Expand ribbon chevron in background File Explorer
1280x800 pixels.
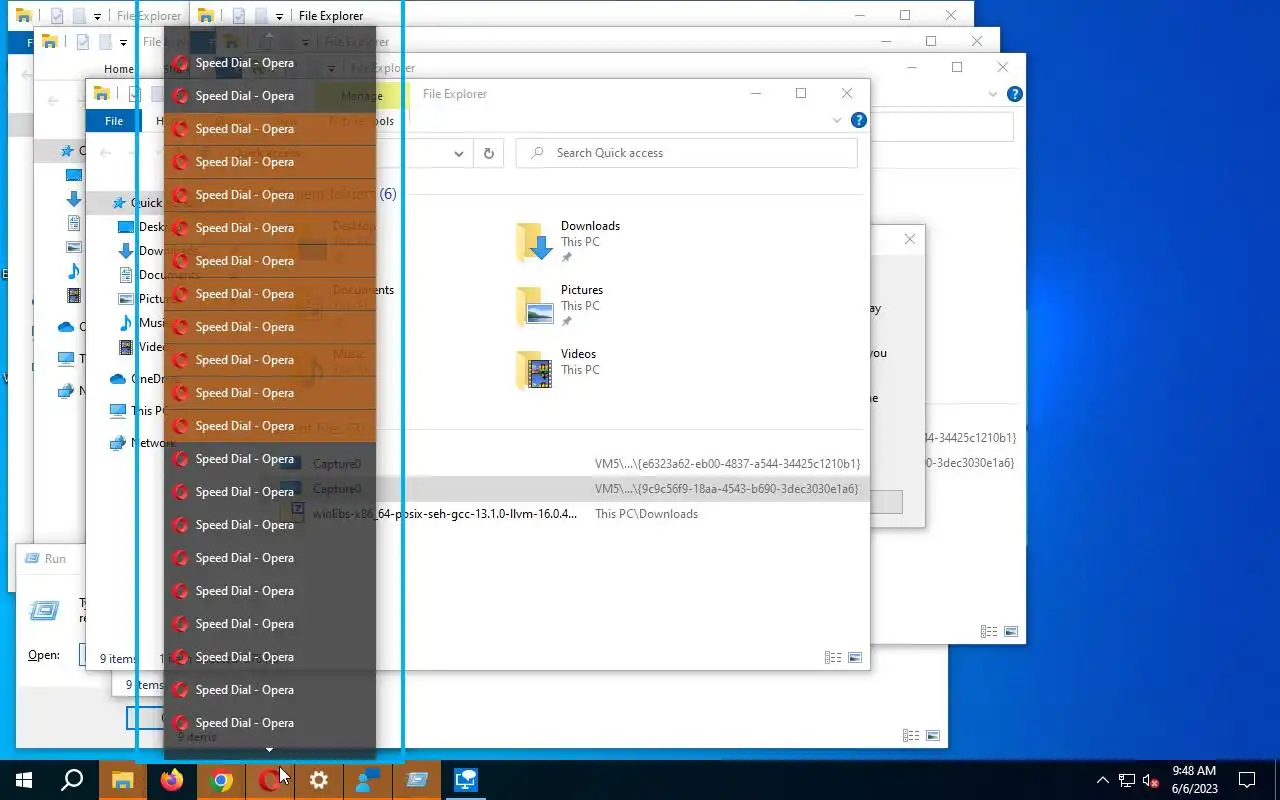point(993,94)
